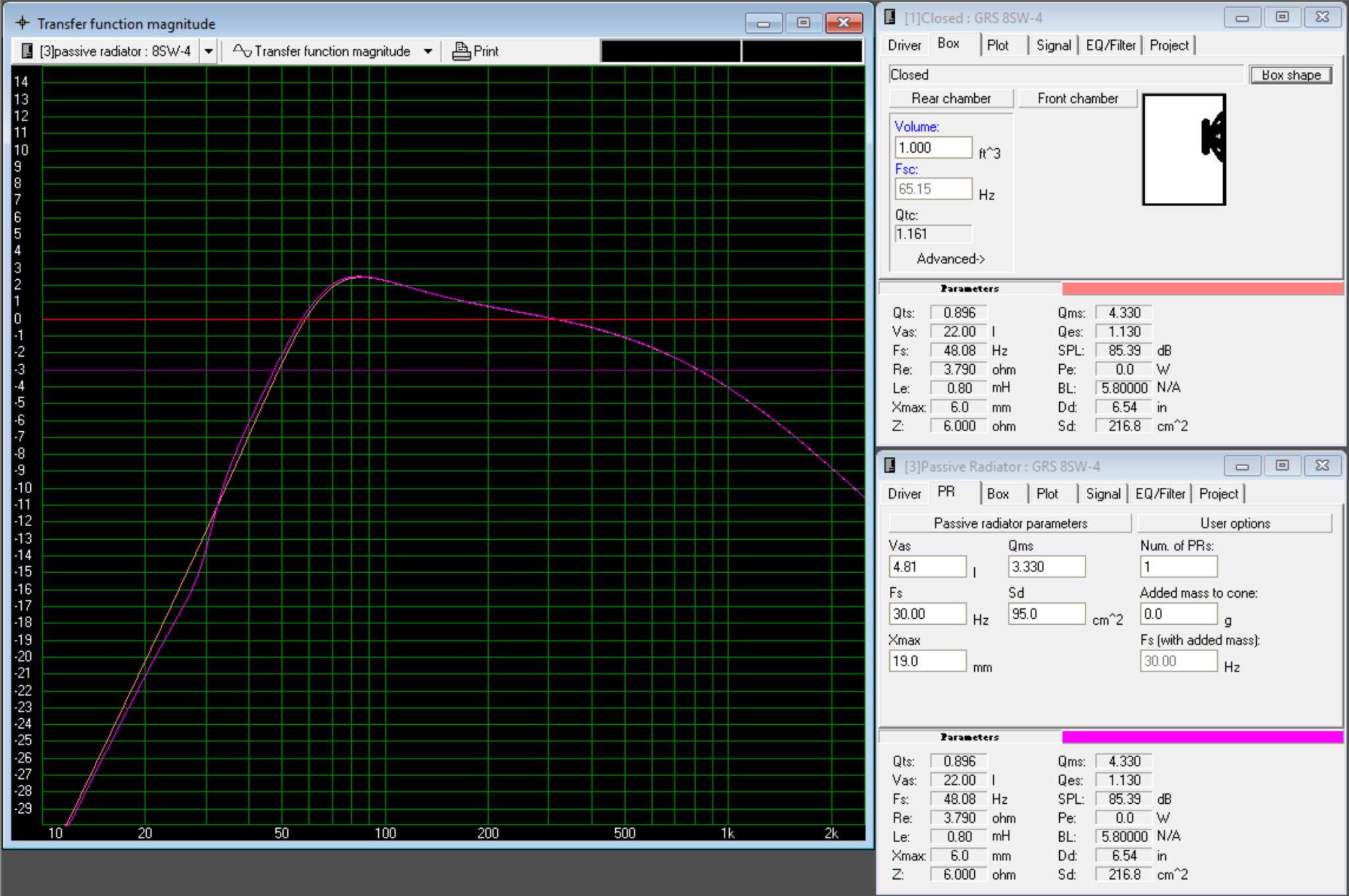Click the crosshair icon in plot window title

point(22,23)
